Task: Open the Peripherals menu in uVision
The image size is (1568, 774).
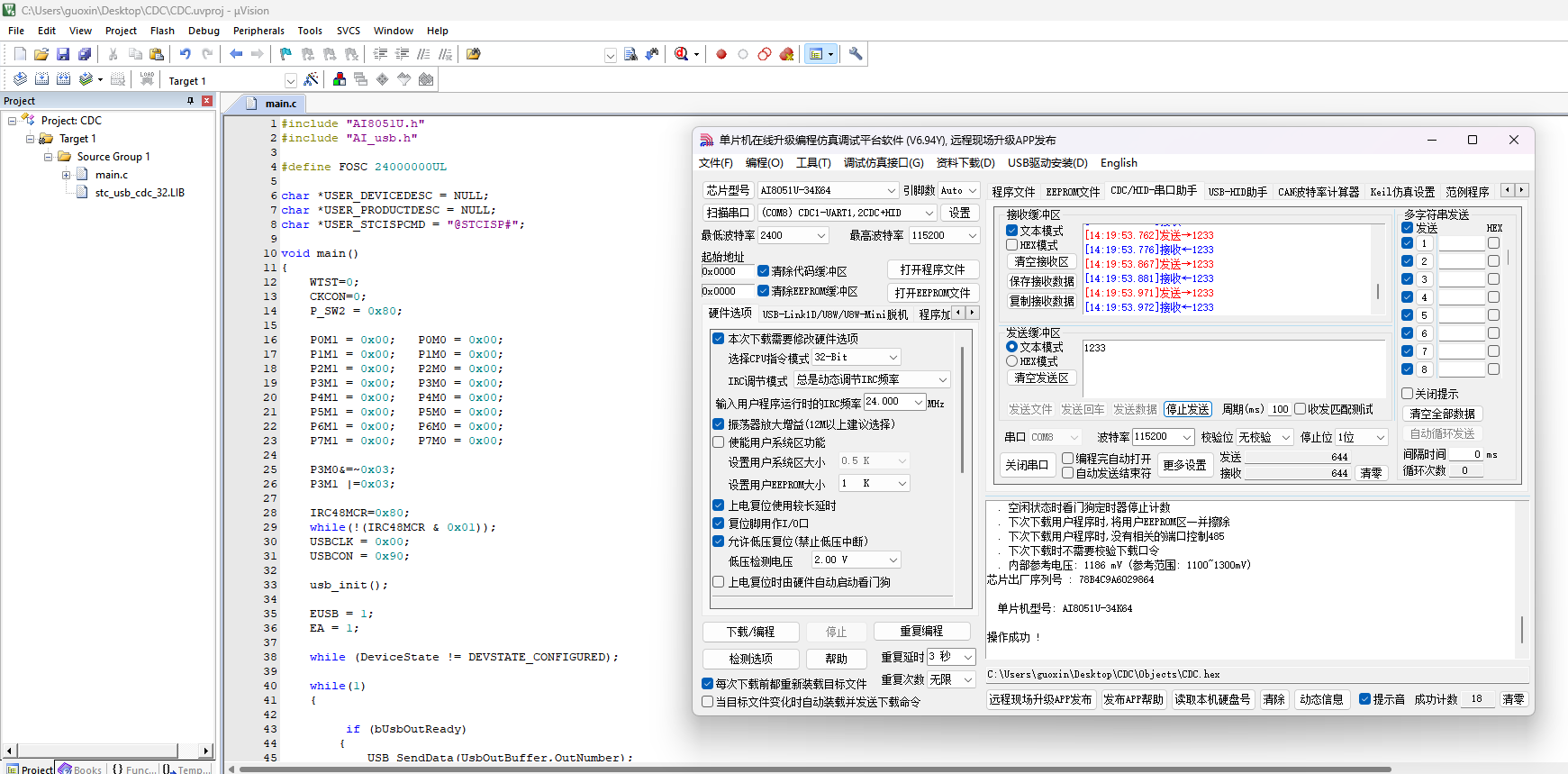Action: [x=258, y=31]
